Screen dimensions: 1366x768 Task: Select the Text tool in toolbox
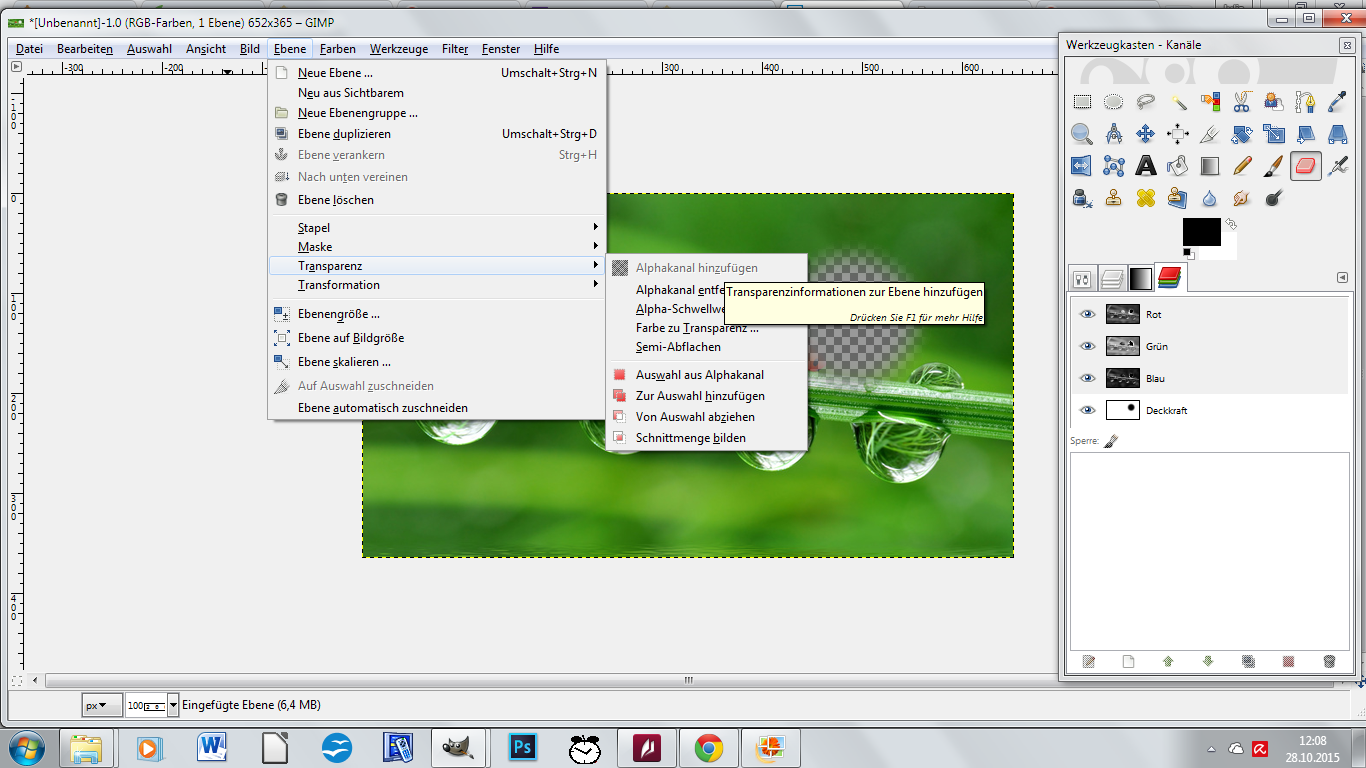[1146, 166]
